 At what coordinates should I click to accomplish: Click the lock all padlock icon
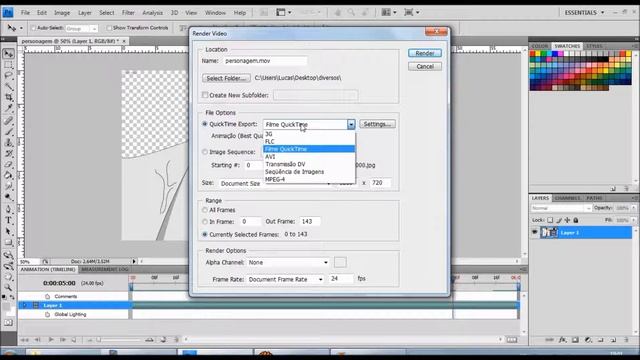tap(576, 220)
